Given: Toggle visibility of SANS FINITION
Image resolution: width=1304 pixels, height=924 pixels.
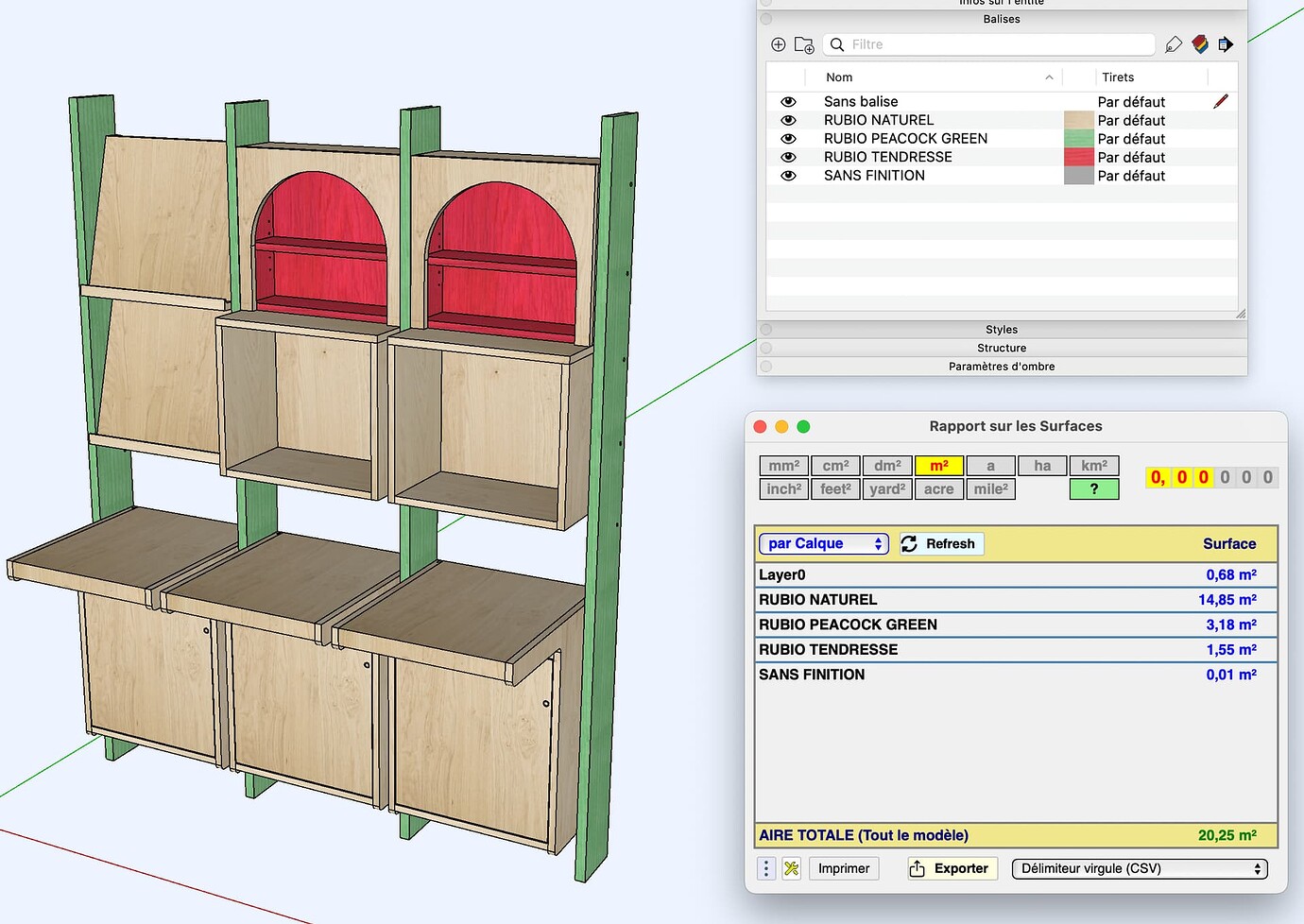Looking at the screenshot, I should pyautogui.click(x=788, y=175).
